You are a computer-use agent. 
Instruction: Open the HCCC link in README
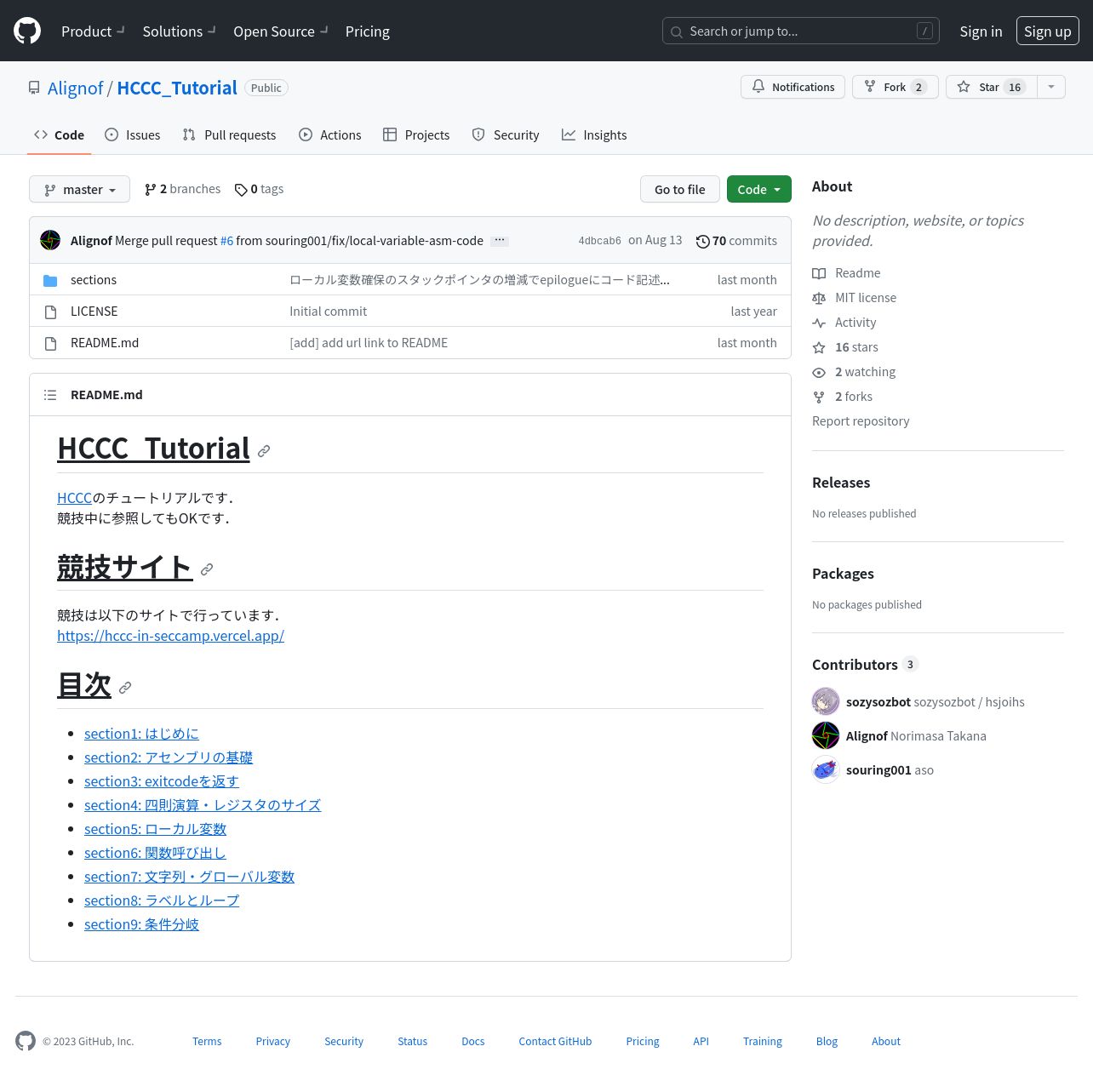point(74,498)
